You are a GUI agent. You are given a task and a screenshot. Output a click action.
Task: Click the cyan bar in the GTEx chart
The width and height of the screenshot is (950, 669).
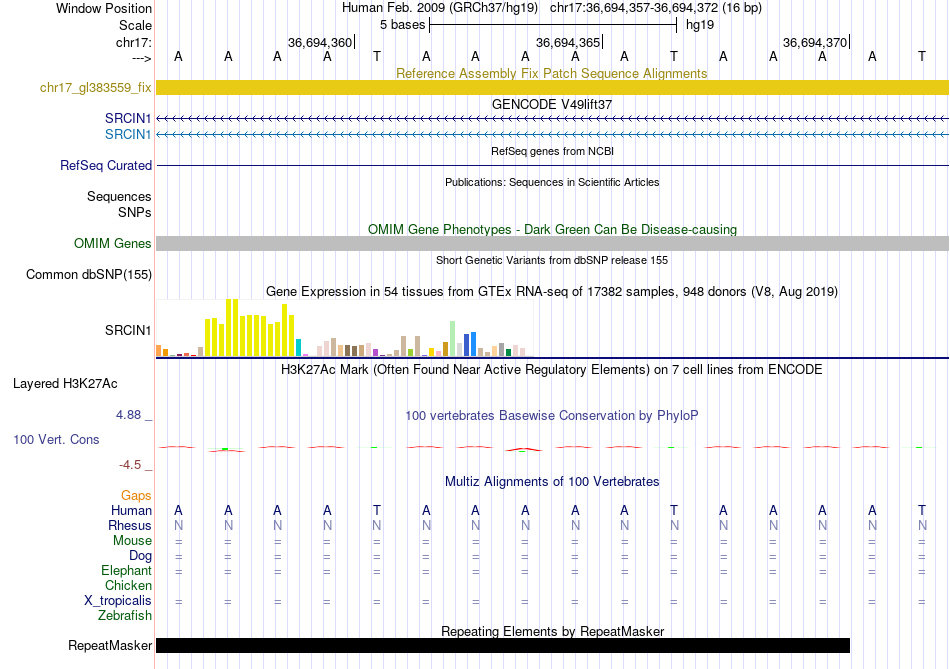pyautogui.click(x=298, y=348)
